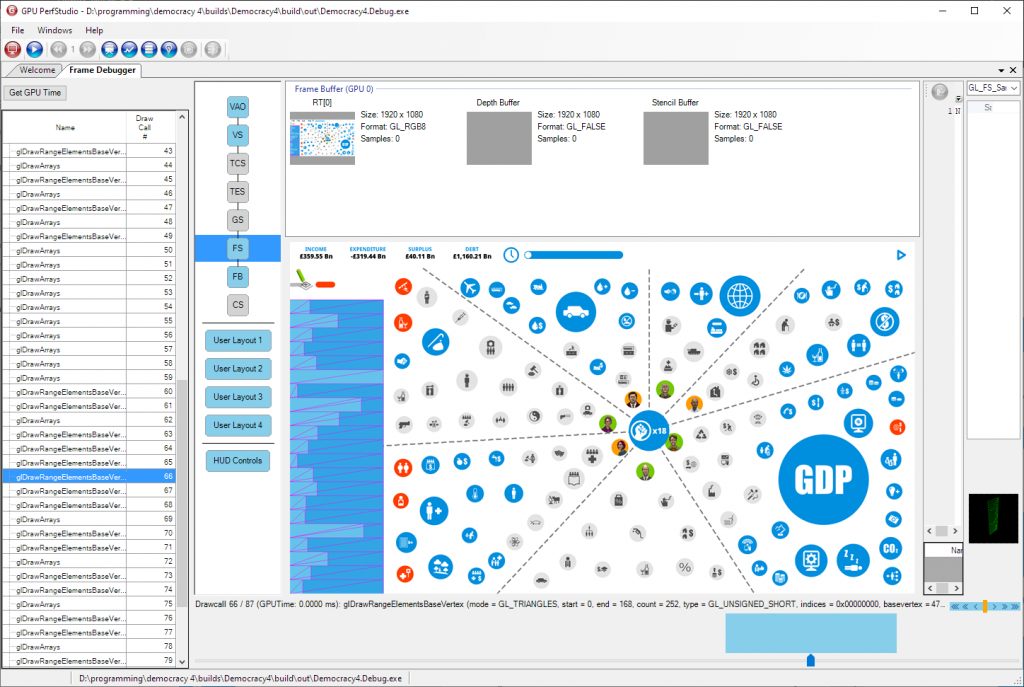
Task: Click the small overflow arrow in right panel toolbar
Action: (958, 99)
